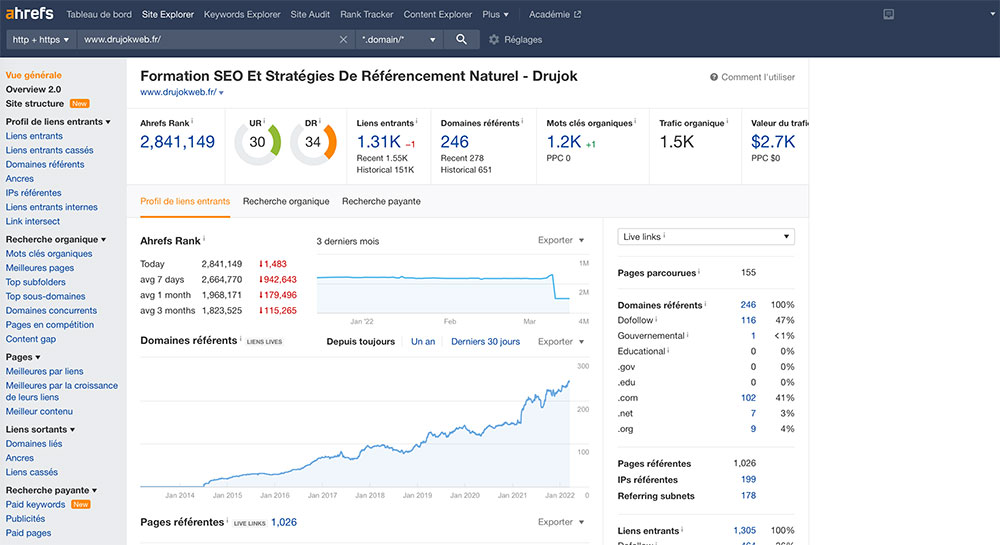
Task: Open the protocol http + https dropdown
Action: pos(41,40)
